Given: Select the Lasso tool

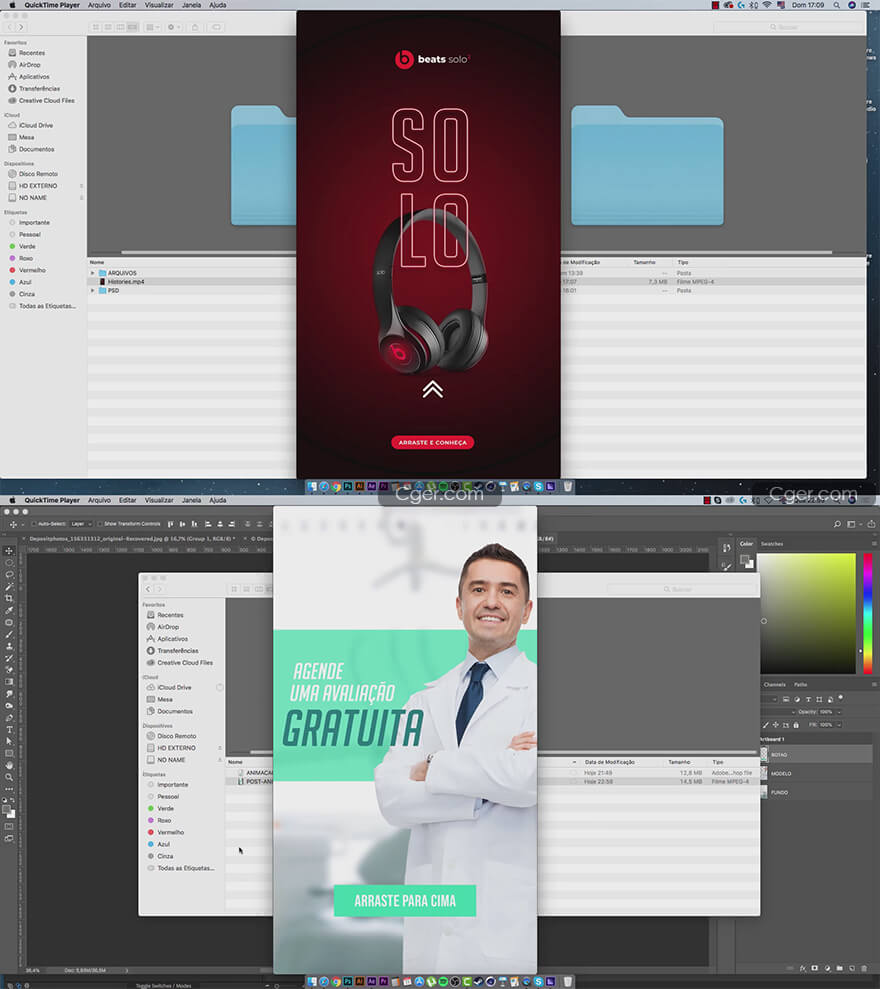Looking at the screenshot, I should point(9,575).
